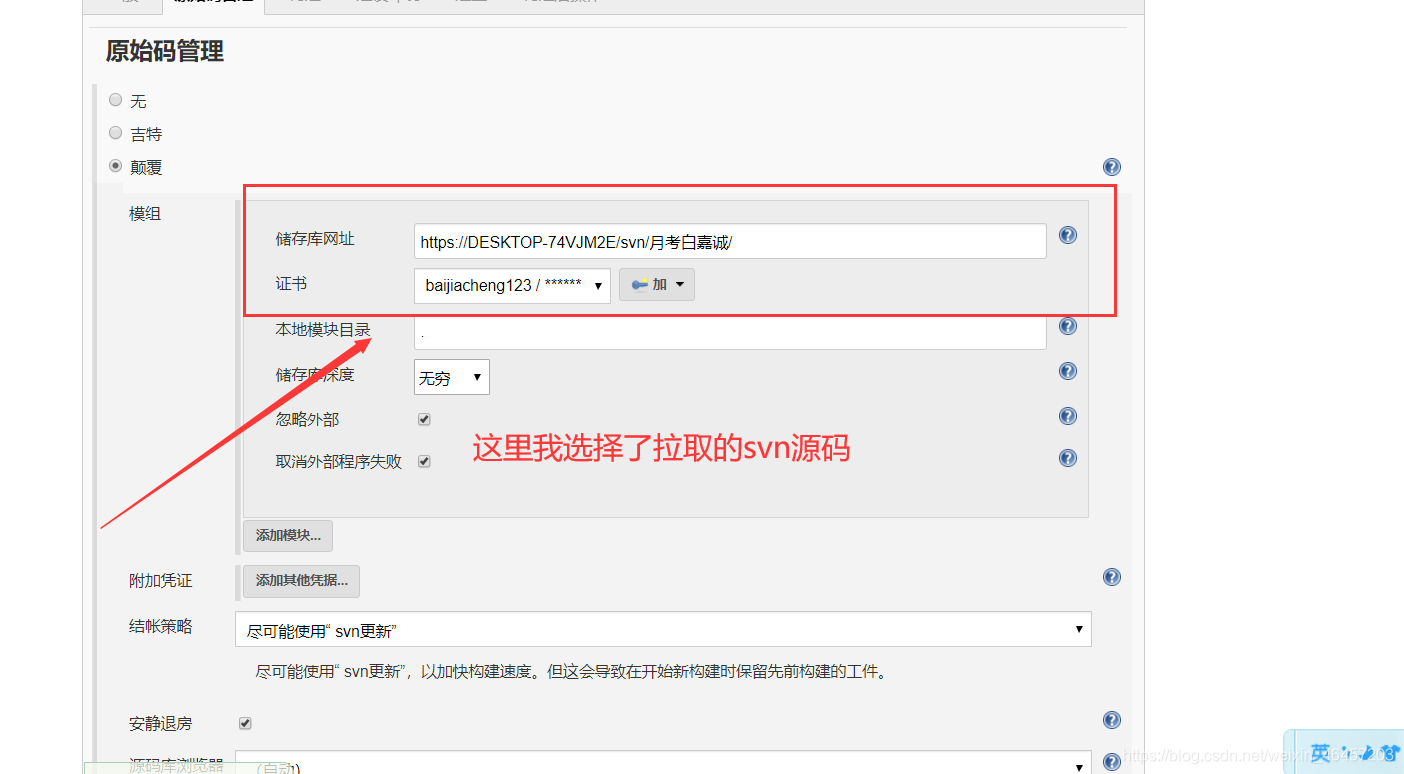This screenshot has width=1404, height=774.
Task: Click the 英 input method indicator
Action: point(1320,752)
